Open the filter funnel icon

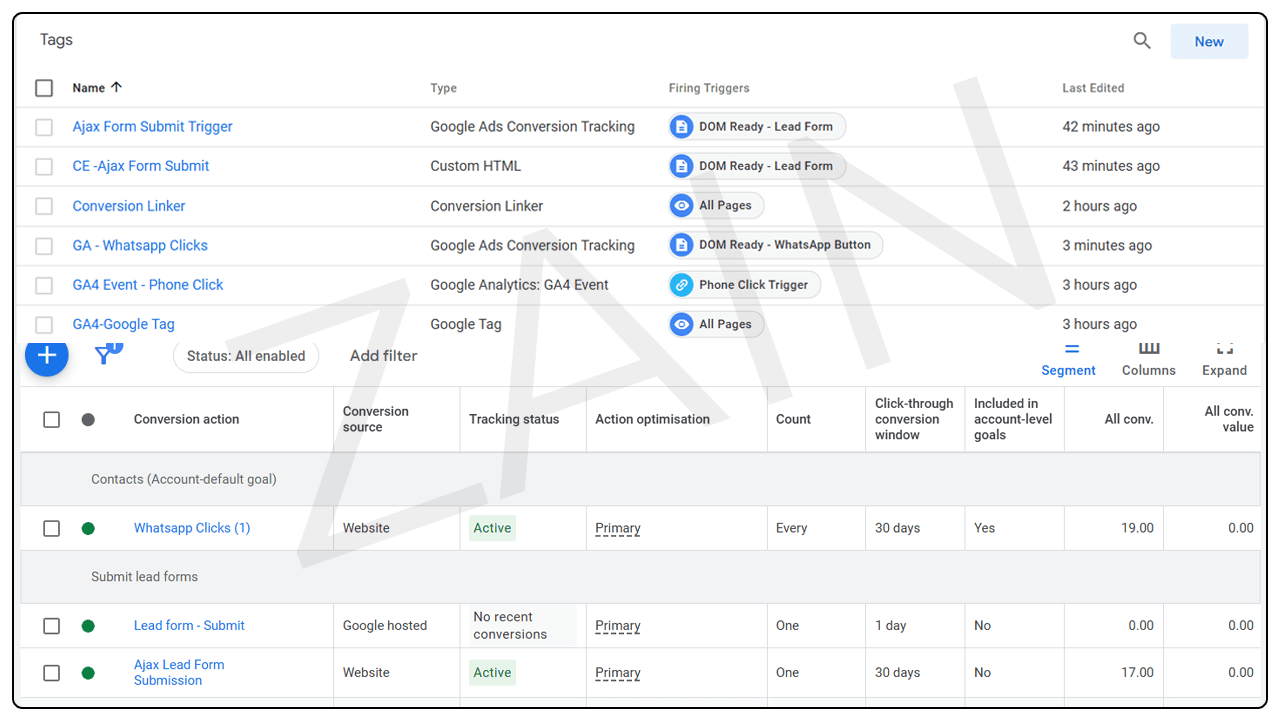tap(105, 354)
